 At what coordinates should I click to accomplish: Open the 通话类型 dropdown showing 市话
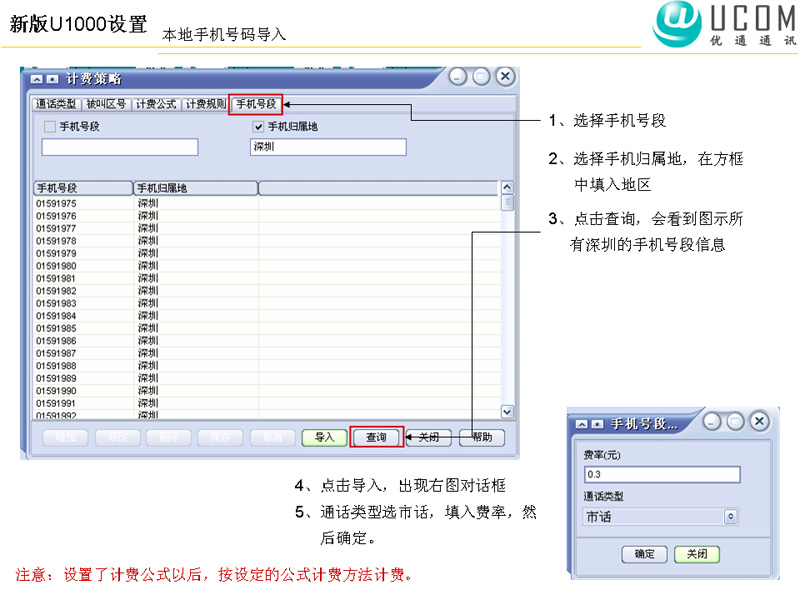point(660,517)
